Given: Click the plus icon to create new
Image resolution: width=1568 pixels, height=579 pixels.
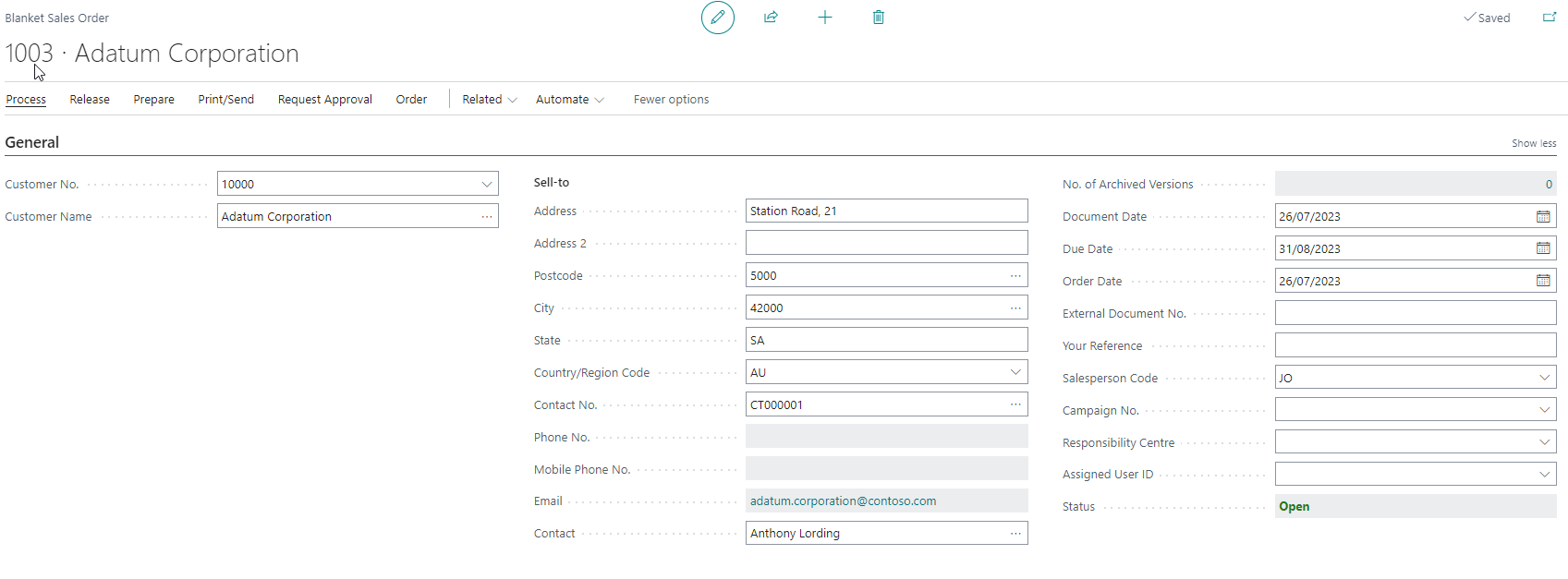Looking at the screenshot, I should [824, 18].
